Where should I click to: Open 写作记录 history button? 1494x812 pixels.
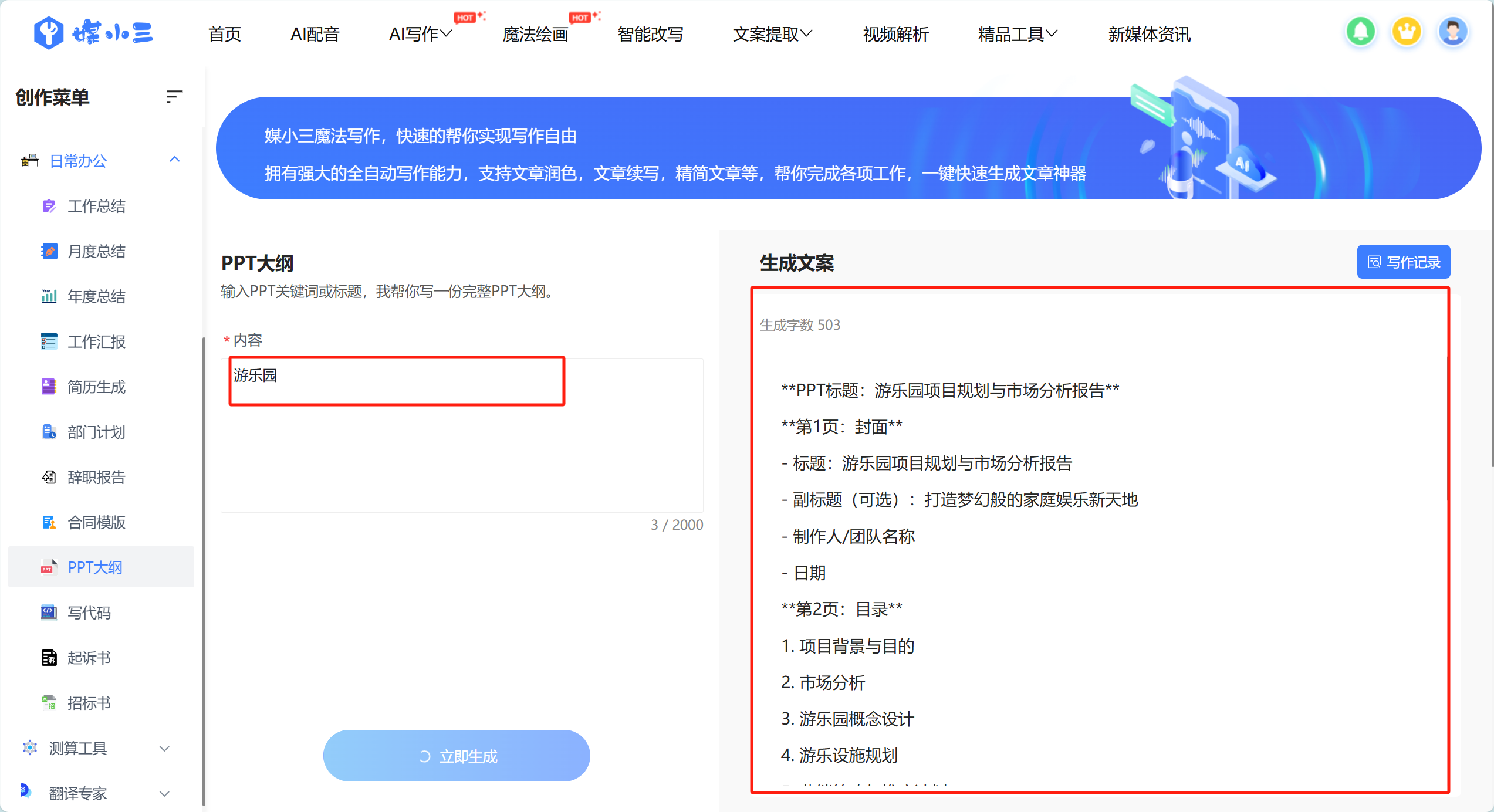tap(1403, 262)
